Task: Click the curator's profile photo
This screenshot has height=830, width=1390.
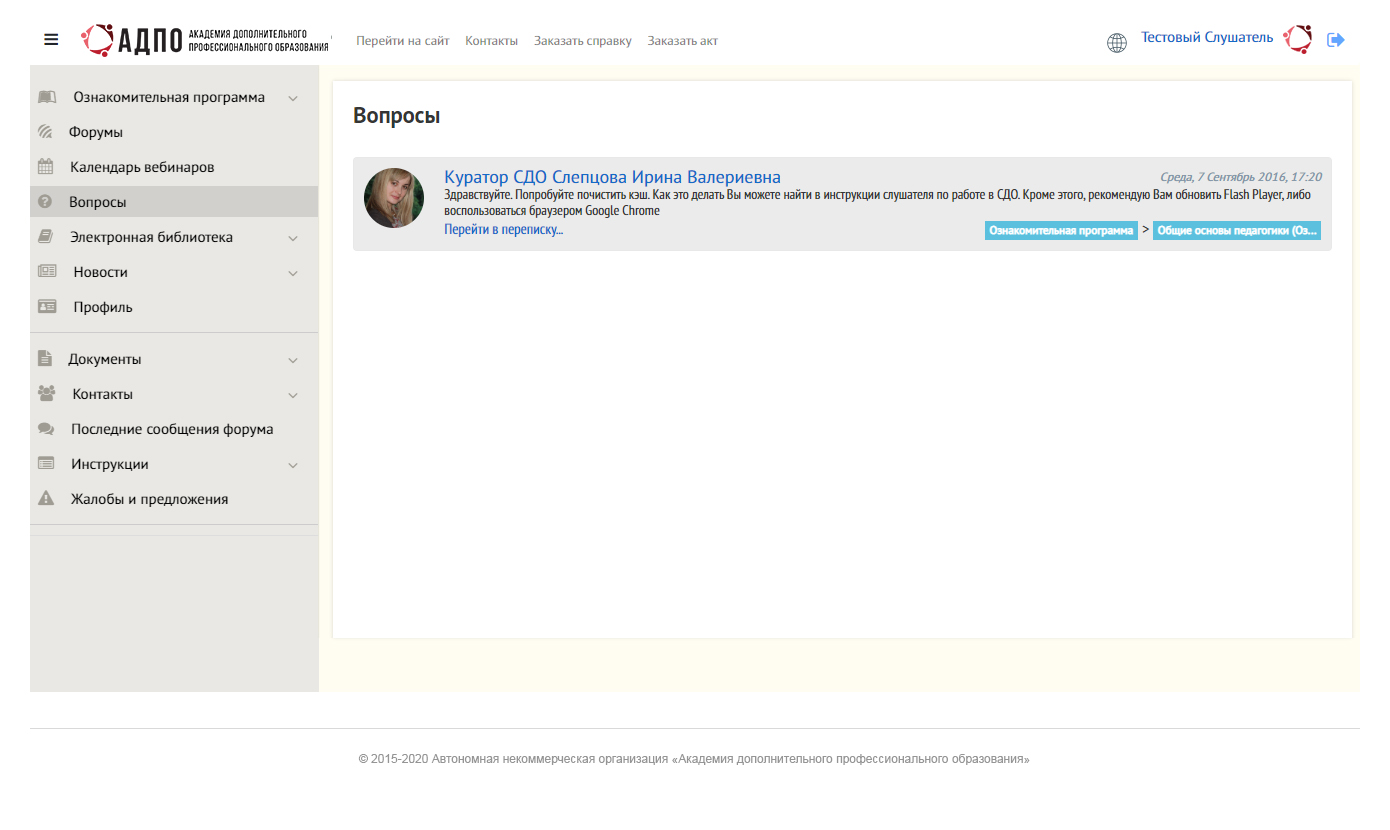Action: coord(394,198)
